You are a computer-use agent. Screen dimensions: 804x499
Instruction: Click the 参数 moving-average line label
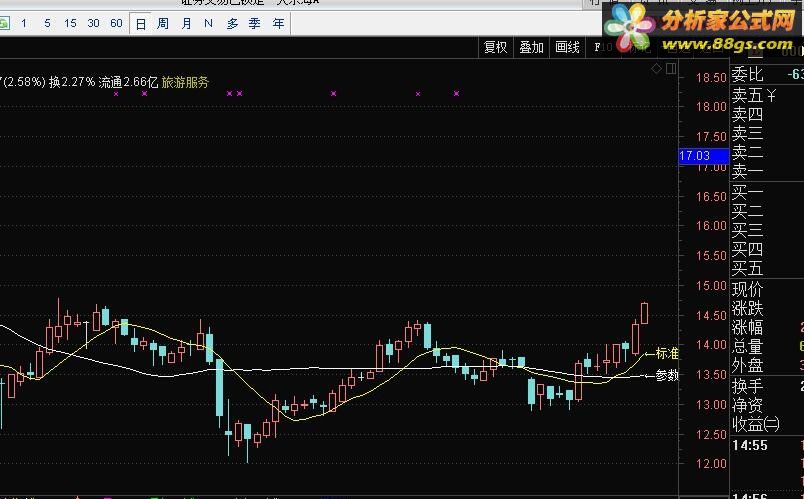(667, 375)
